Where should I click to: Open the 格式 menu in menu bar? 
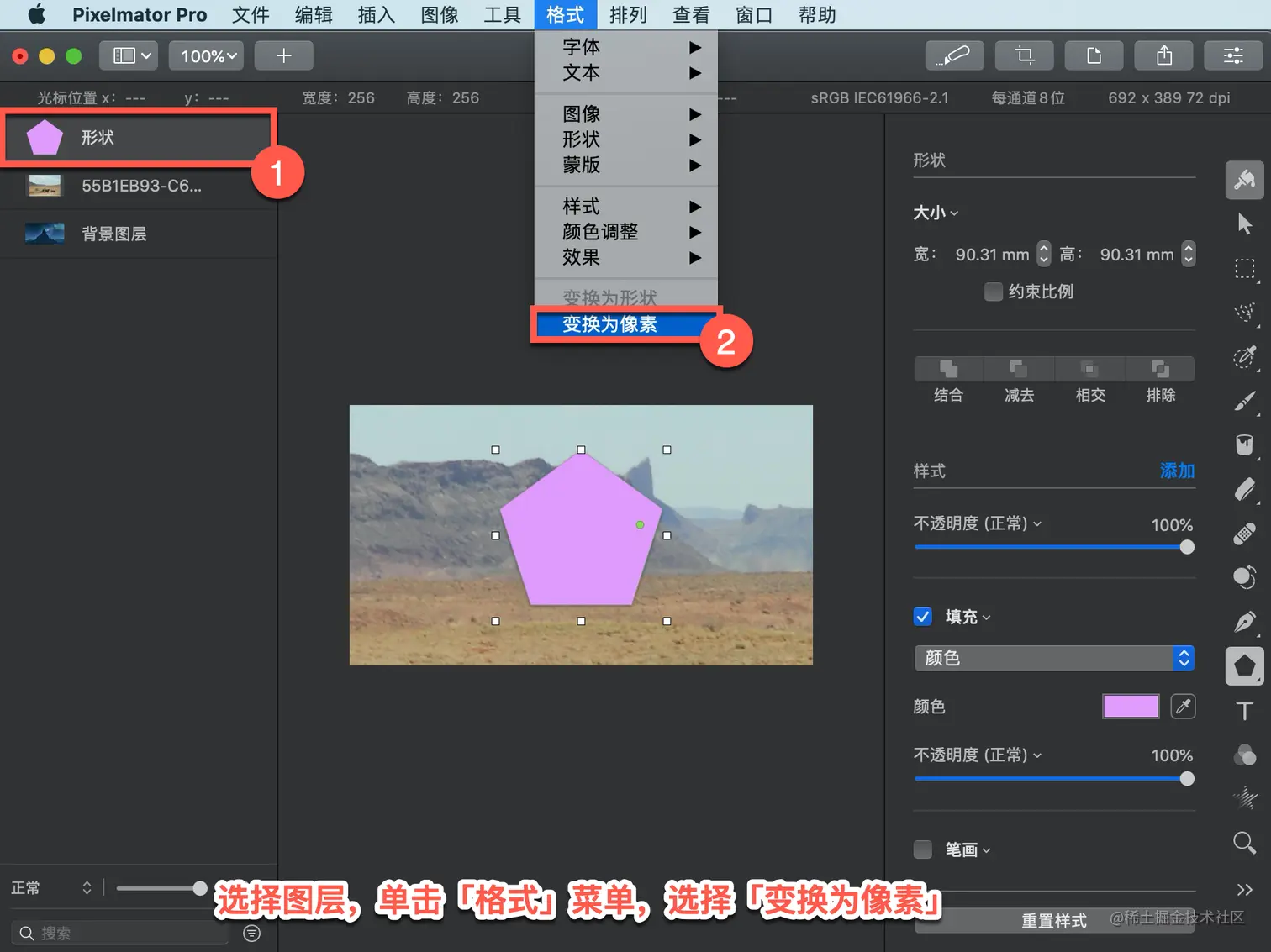(x=565, y=14)
